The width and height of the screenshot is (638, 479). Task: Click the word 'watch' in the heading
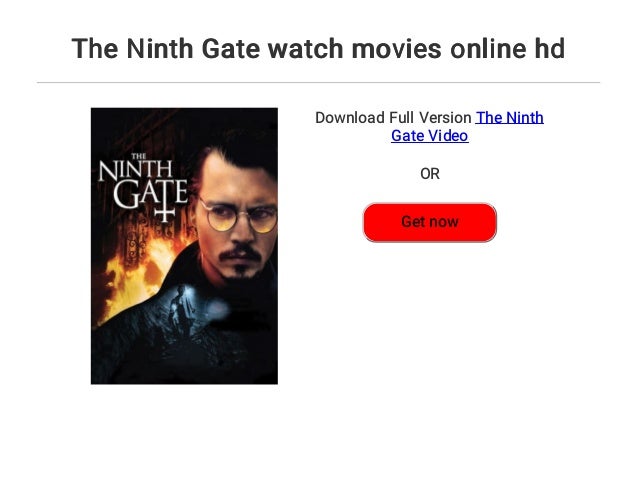point(305,48)
